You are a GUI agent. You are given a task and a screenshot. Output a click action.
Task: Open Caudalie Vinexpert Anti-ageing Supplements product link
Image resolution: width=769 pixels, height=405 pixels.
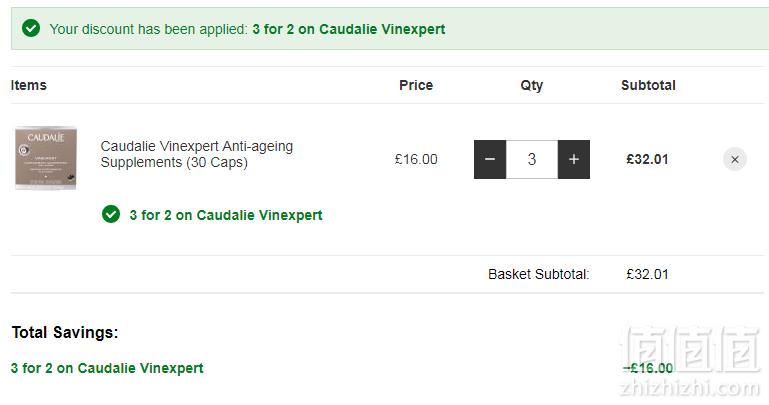tap(197, 154)
